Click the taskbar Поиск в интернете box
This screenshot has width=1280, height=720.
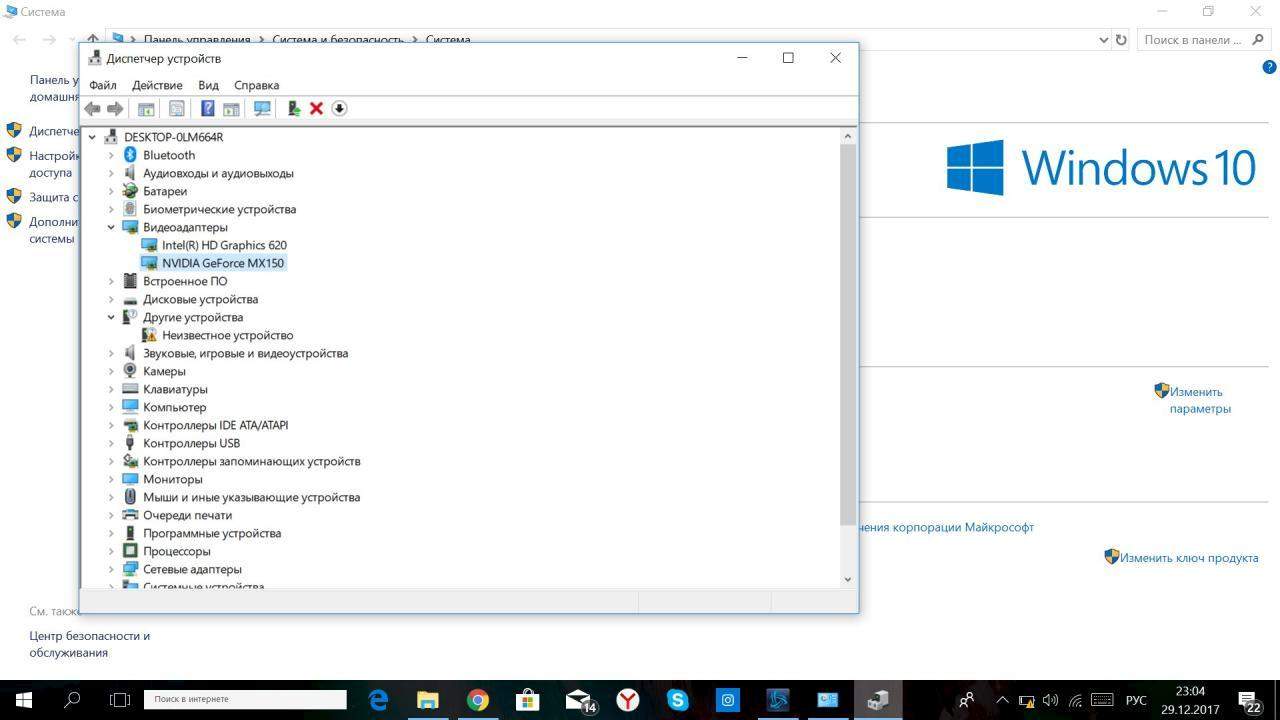(x=245, y=699)
